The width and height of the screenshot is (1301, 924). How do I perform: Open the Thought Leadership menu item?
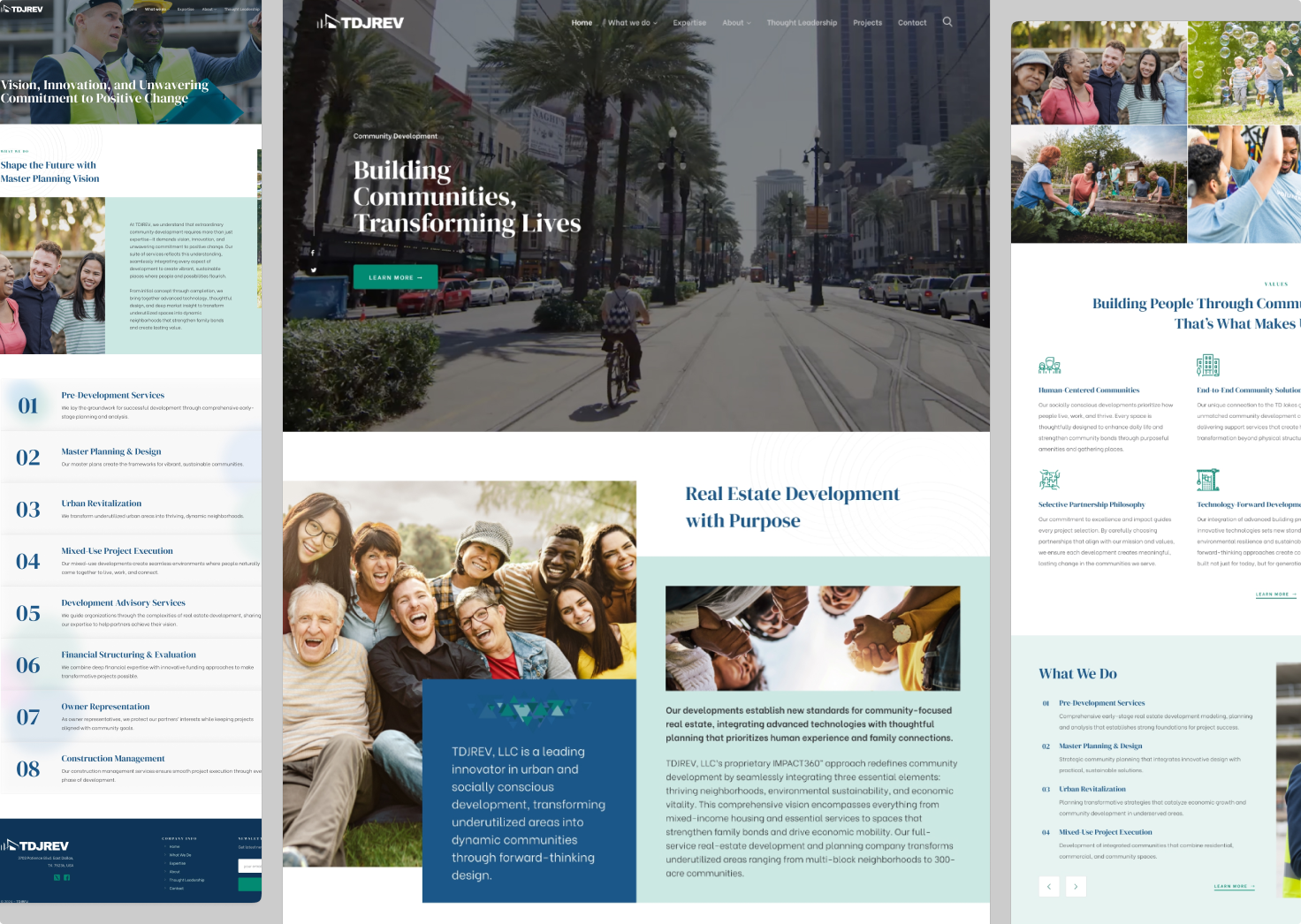point(802,23)
